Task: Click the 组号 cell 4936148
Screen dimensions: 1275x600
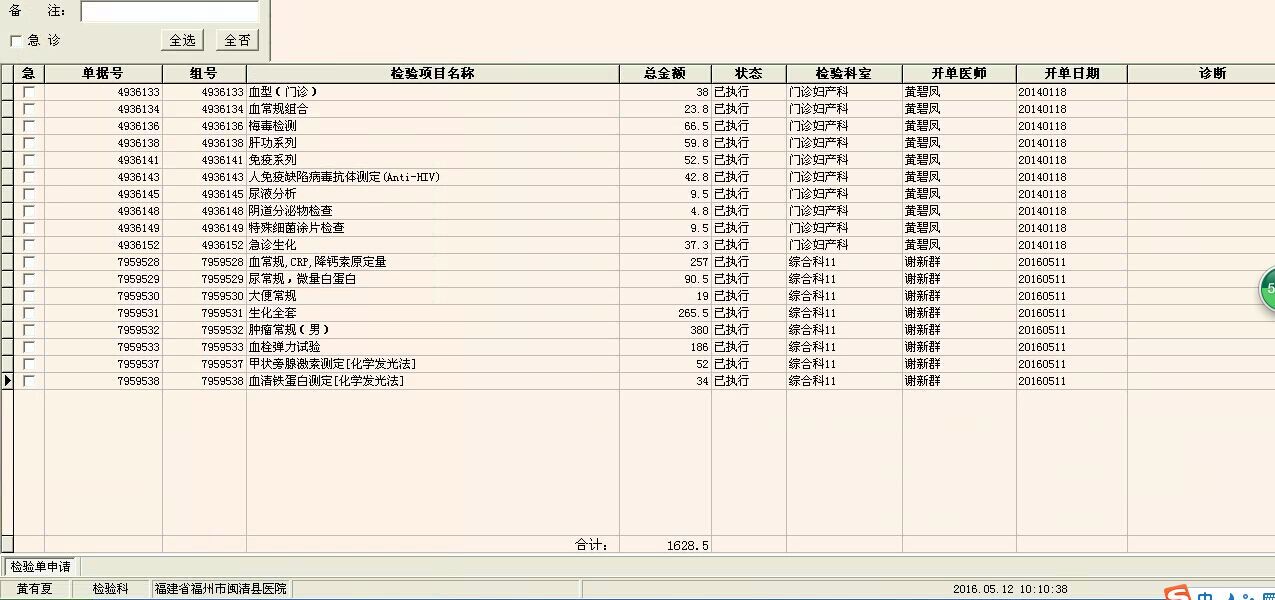Action: tap(204, 211)
